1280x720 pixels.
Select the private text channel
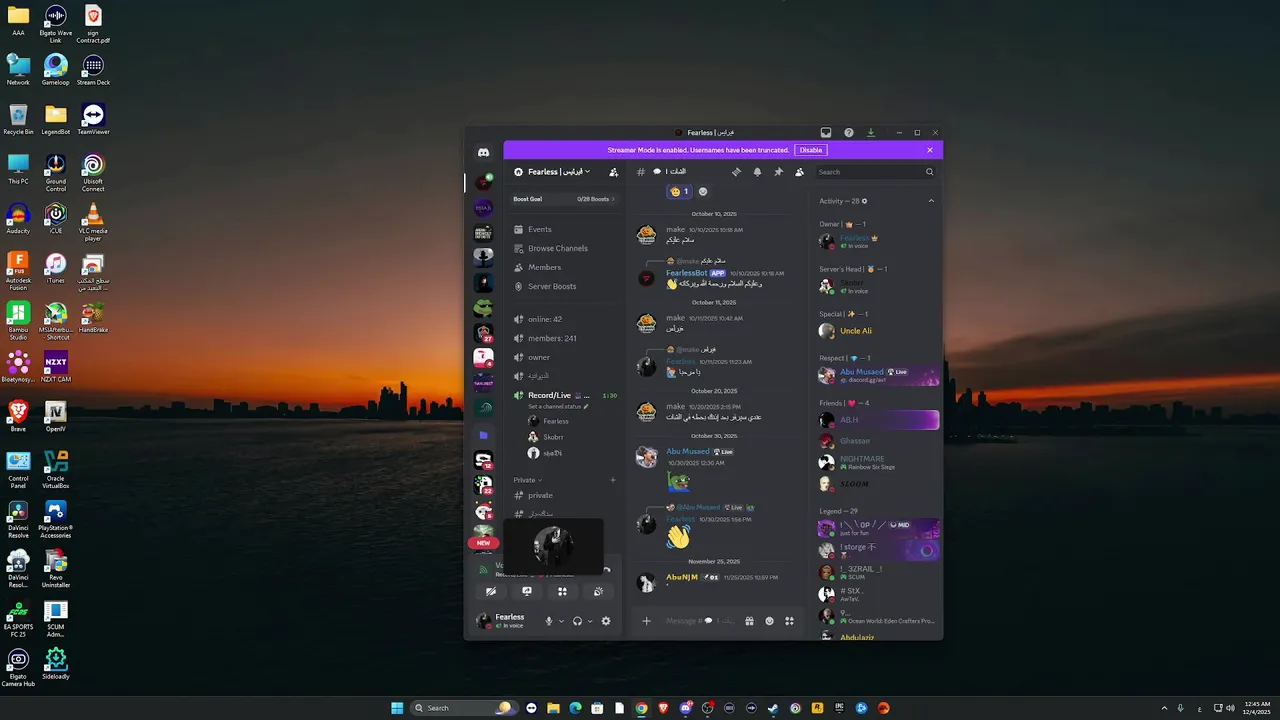click(x=563, y=495)
